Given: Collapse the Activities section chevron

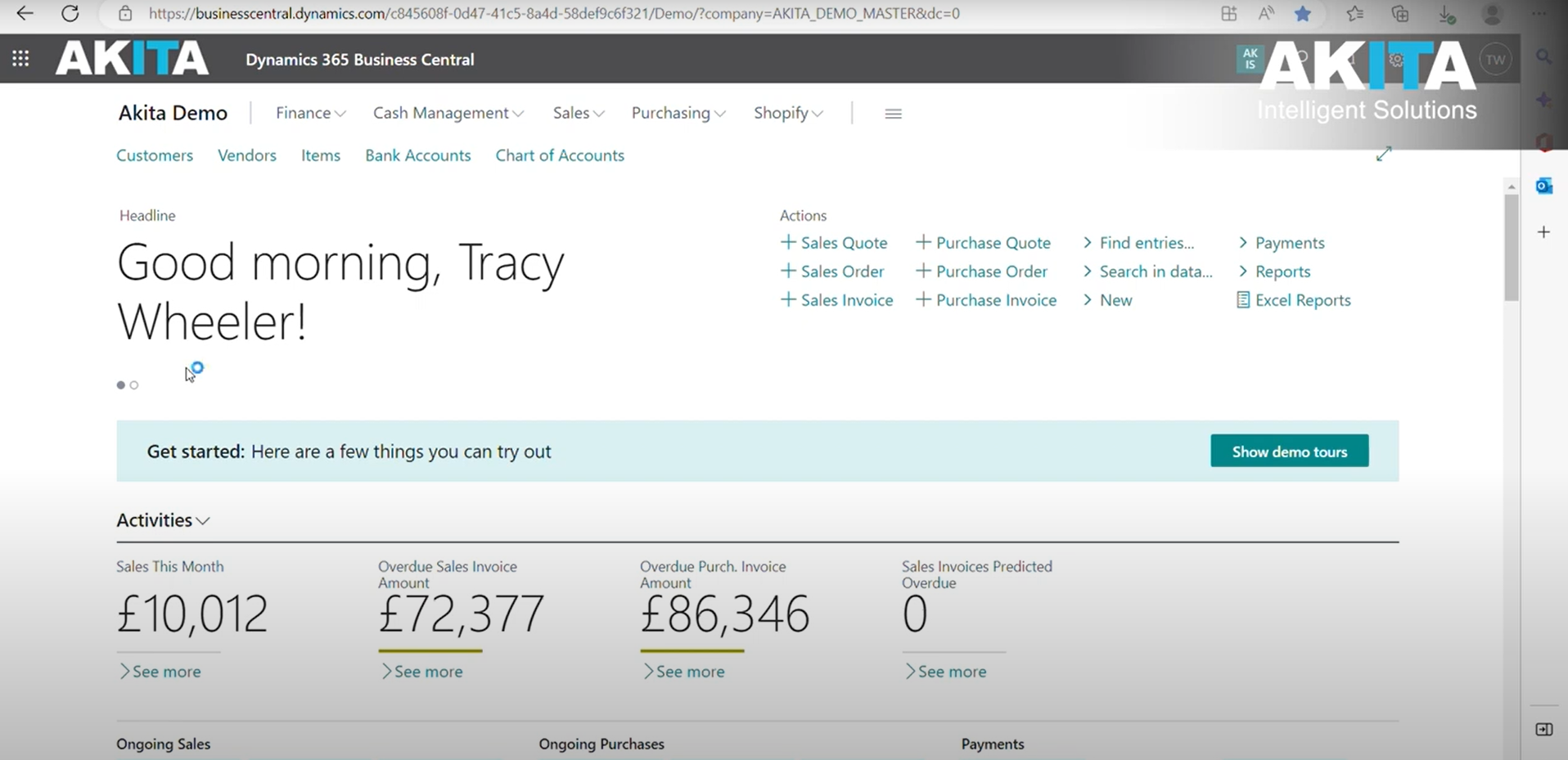Looking at the screenshot, I should 204,521.
